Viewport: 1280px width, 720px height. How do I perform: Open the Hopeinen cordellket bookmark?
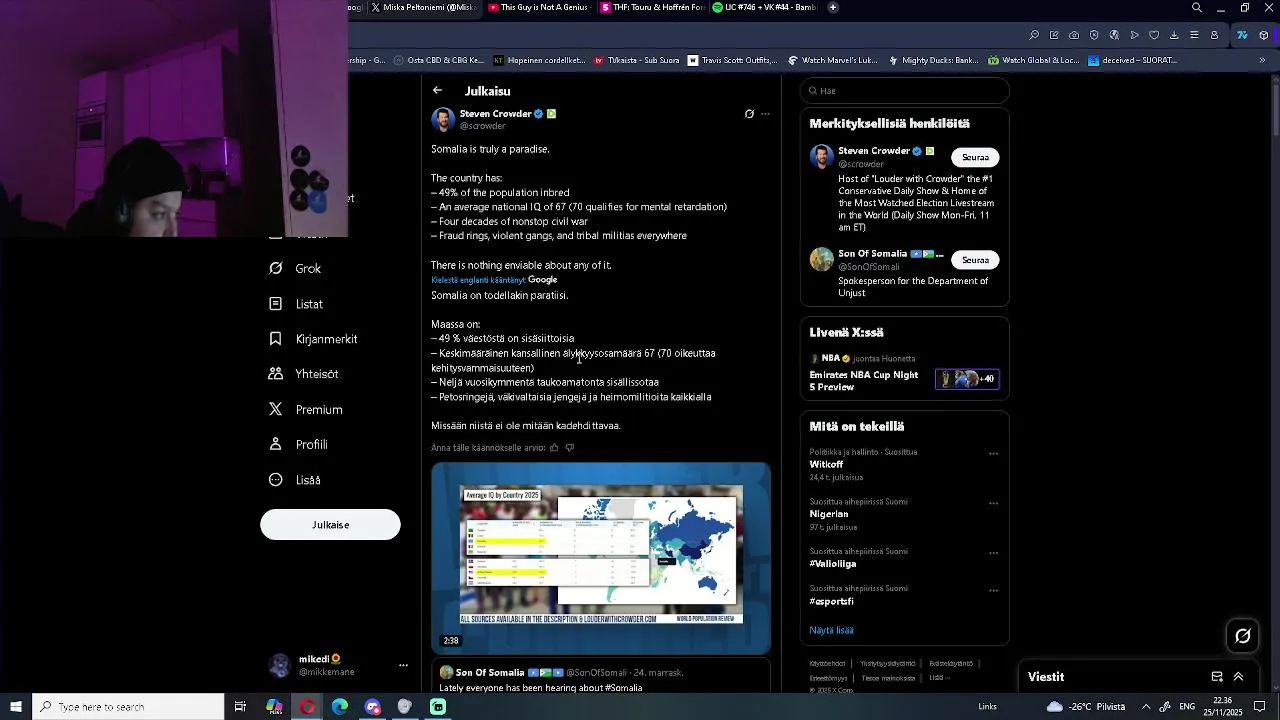[539, 60]
